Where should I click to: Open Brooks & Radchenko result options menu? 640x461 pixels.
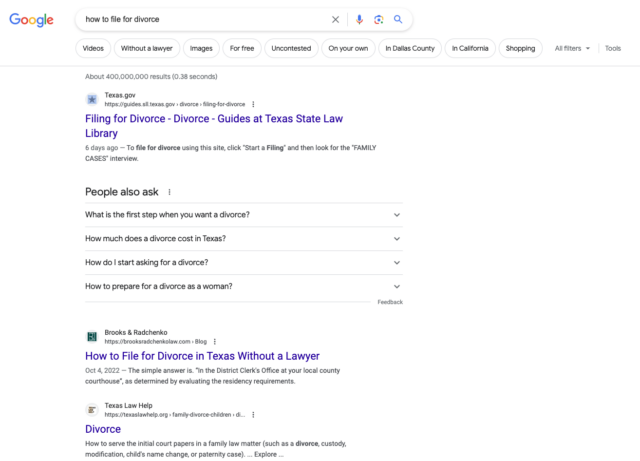click(215, 341)
